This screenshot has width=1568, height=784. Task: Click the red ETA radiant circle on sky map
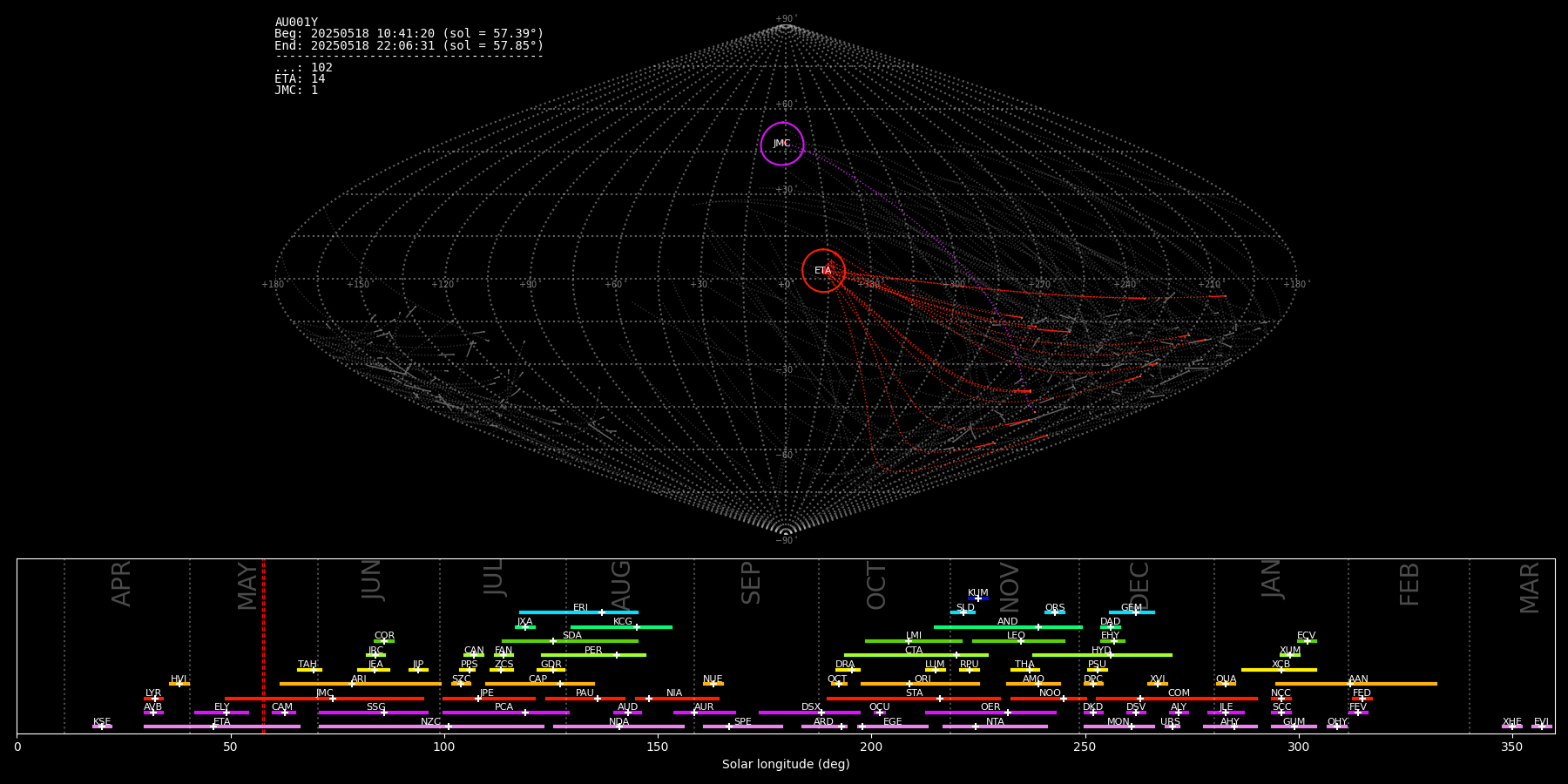click(x=823, y=270)
